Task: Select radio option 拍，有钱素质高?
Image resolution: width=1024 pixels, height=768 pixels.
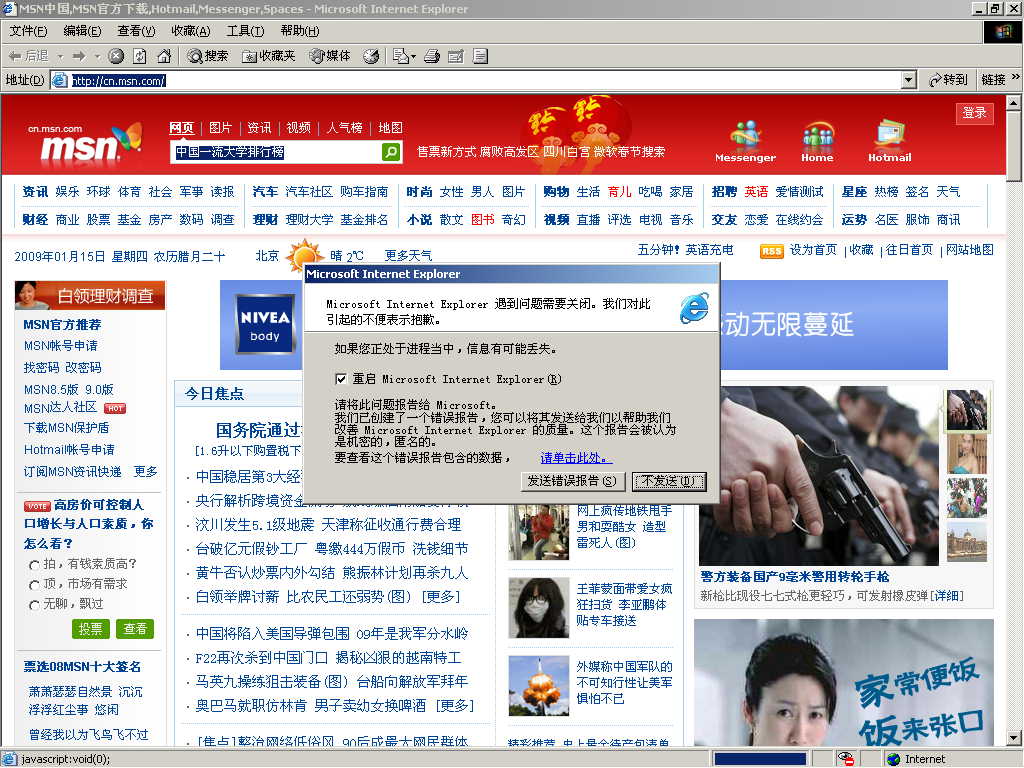Action: coord(35,564)
